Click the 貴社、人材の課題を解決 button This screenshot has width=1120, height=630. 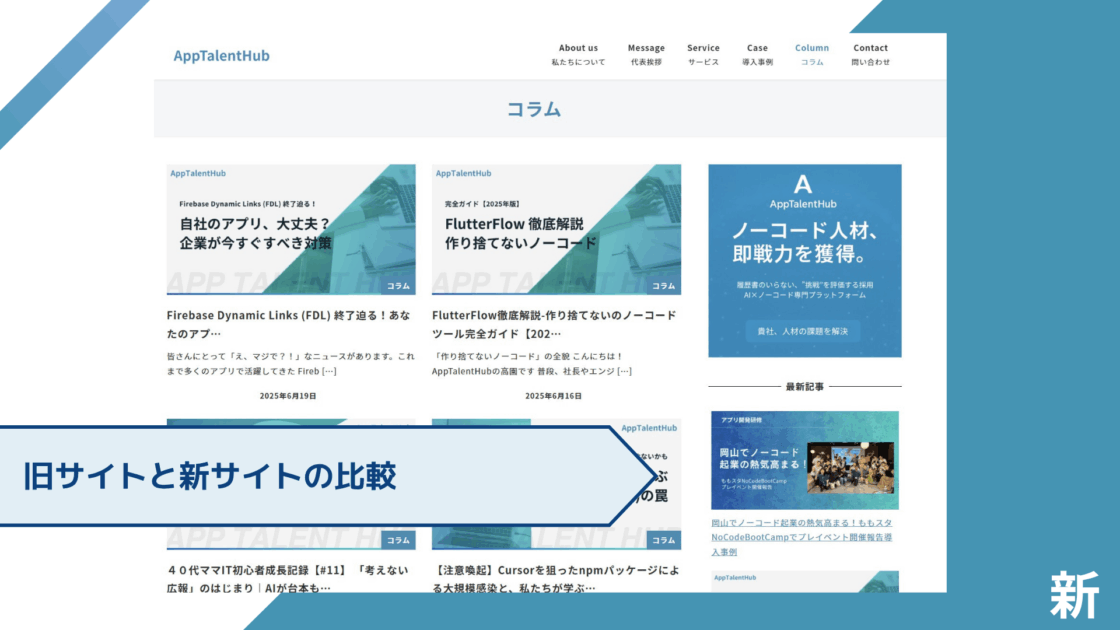click(803, 331)
